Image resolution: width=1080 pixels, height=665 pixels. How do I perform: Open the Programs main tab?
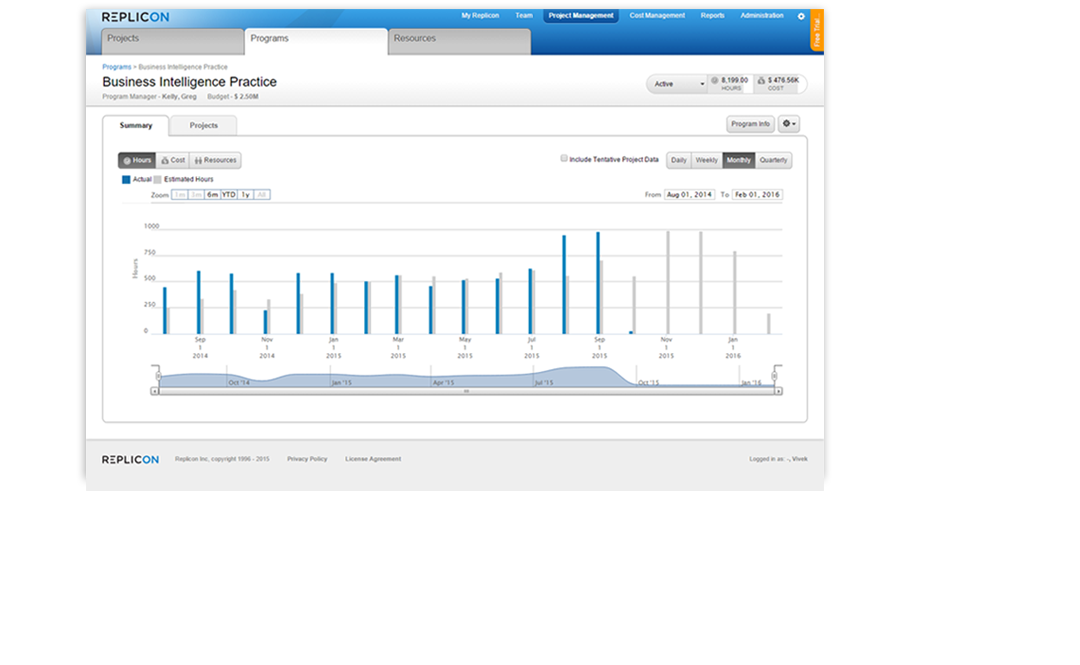(x=316, y=41)
